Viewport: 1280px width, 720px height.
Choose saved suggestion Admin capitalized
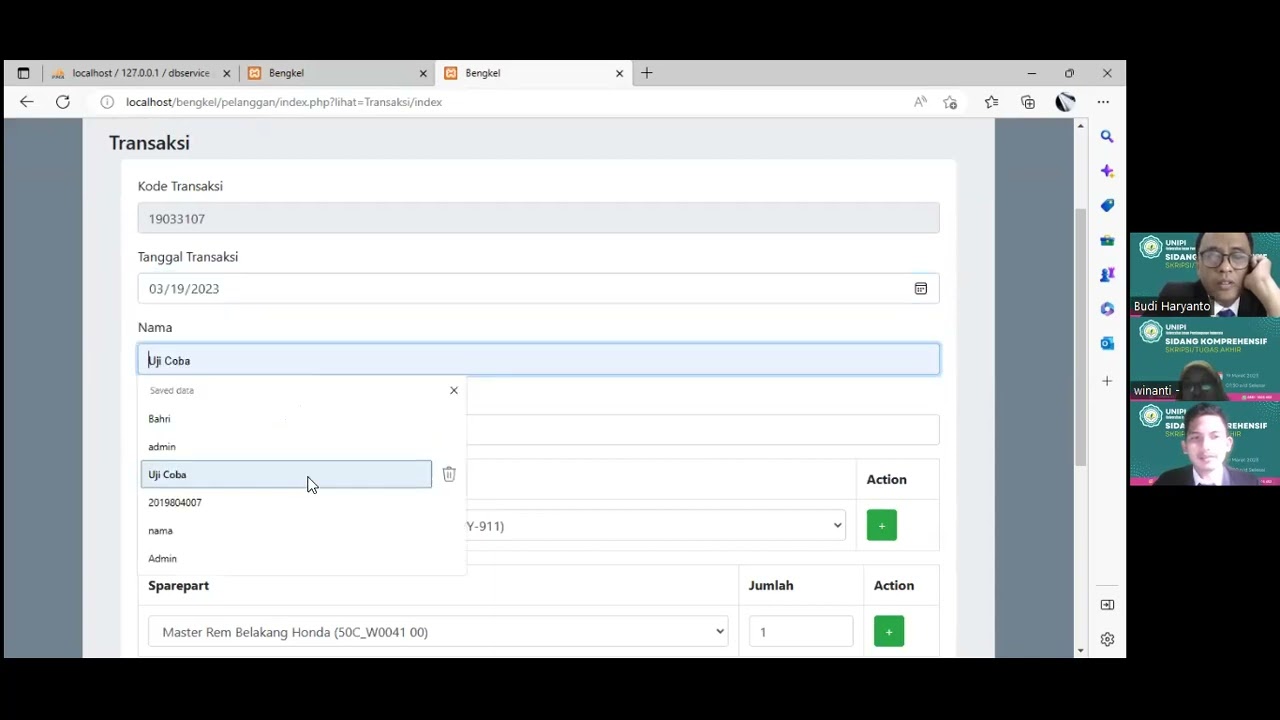286,558
